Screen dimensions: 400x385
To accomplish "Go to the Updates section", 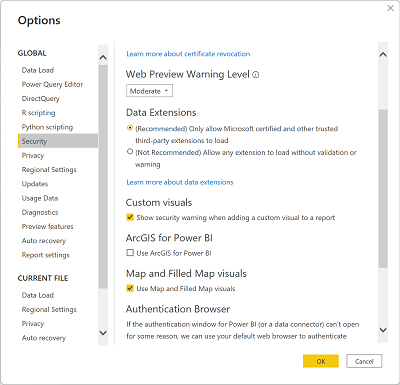I will 35,184.
